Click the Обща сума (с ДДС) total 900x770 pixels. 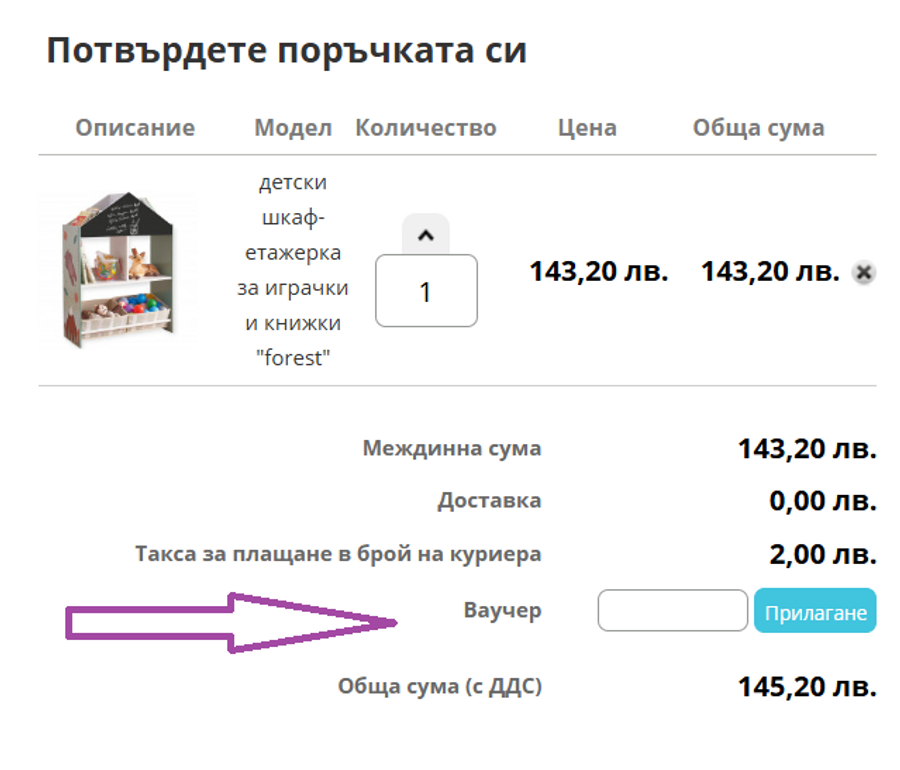pyautogui.click(x=438, y=686)
